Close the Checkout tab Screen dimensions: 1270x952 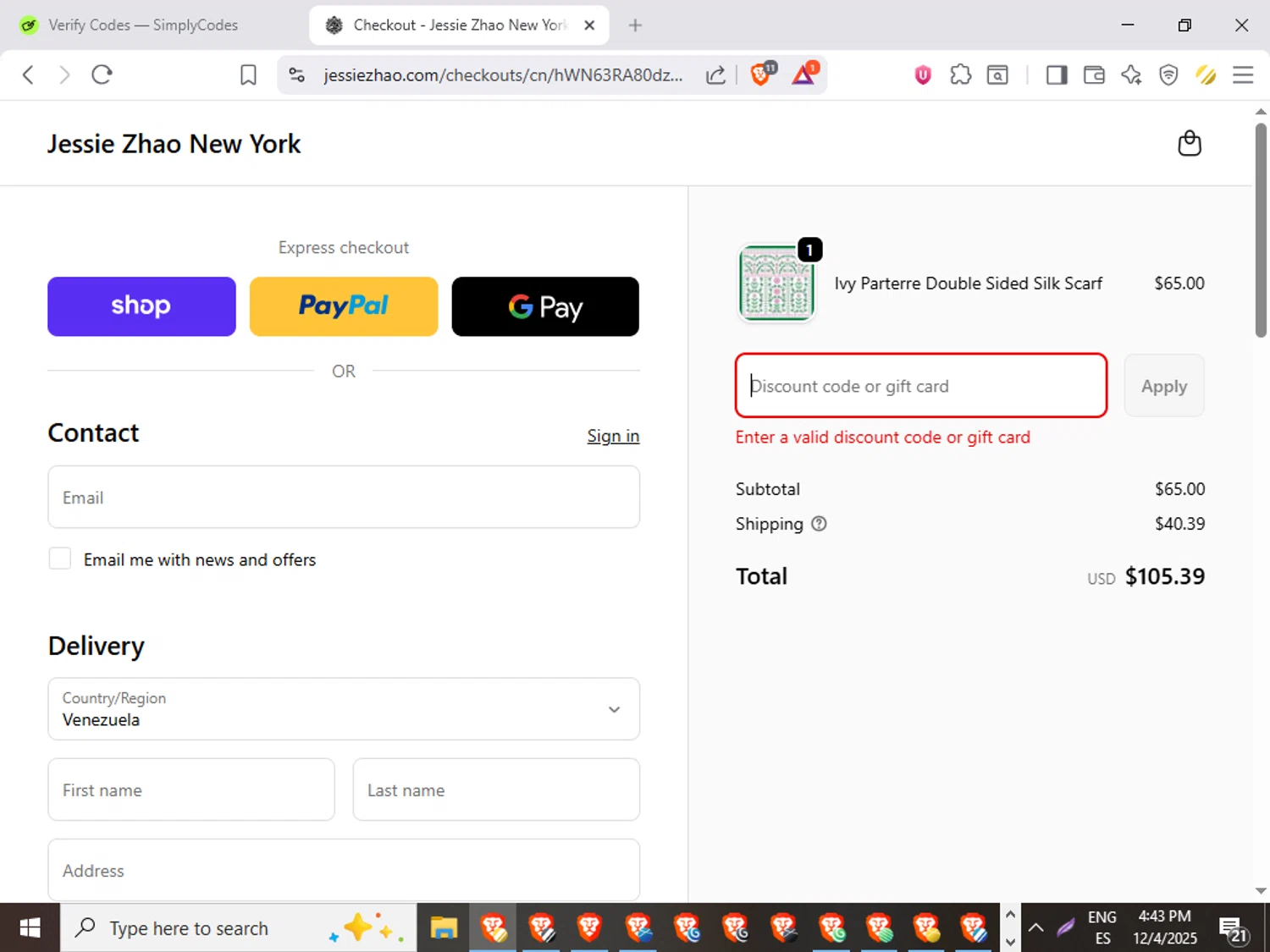589,25
